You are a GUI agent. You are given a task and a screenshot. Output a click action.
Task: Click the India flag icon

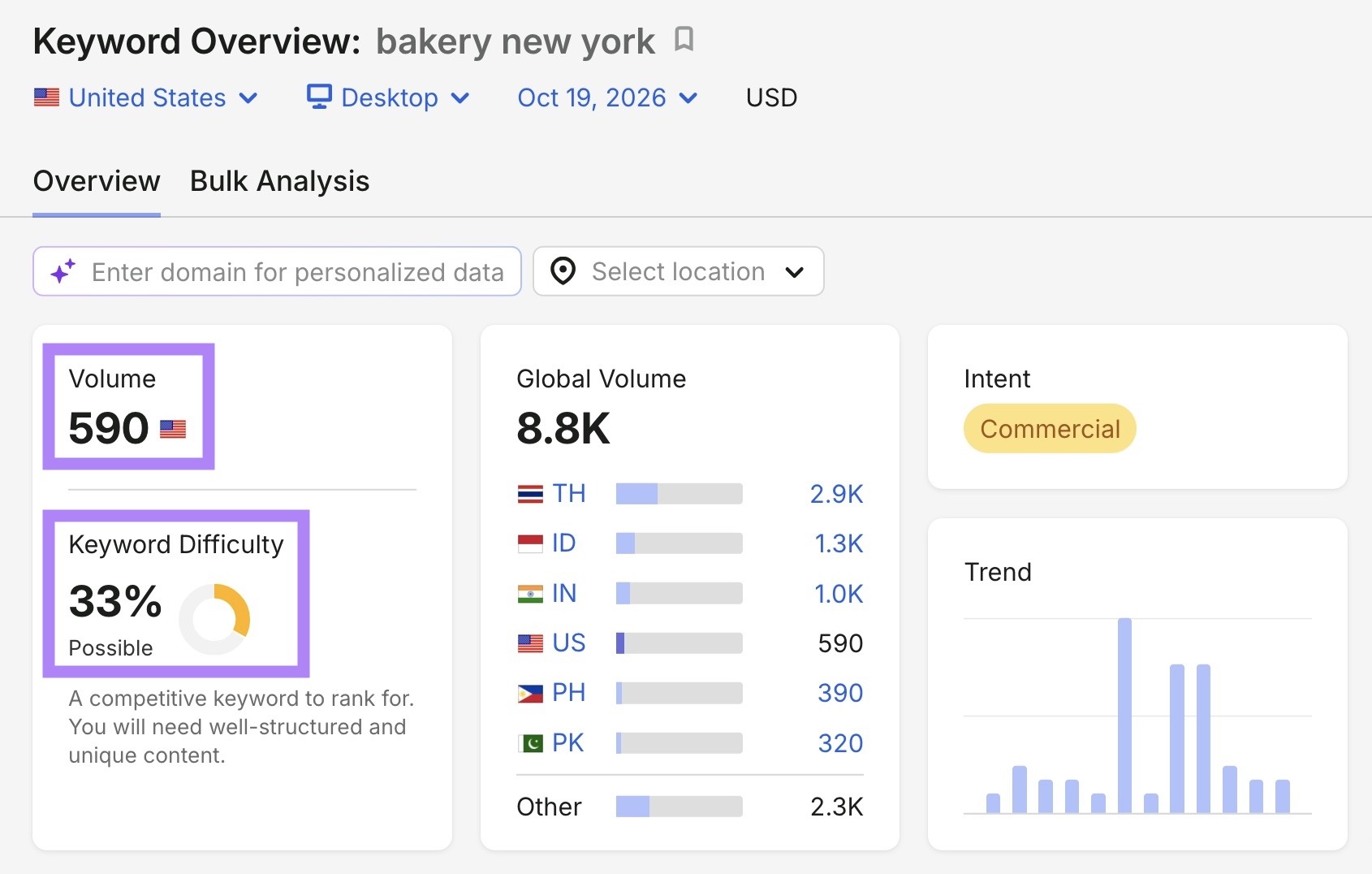click(530, 594)
